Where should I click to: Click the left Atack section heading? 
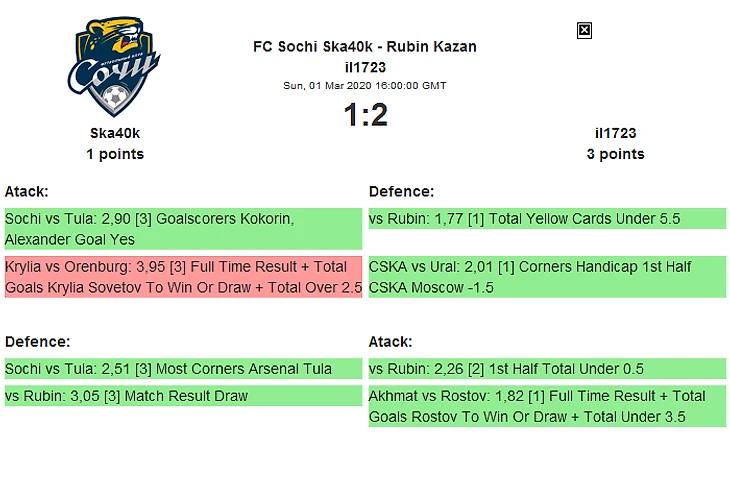point(27,191)
